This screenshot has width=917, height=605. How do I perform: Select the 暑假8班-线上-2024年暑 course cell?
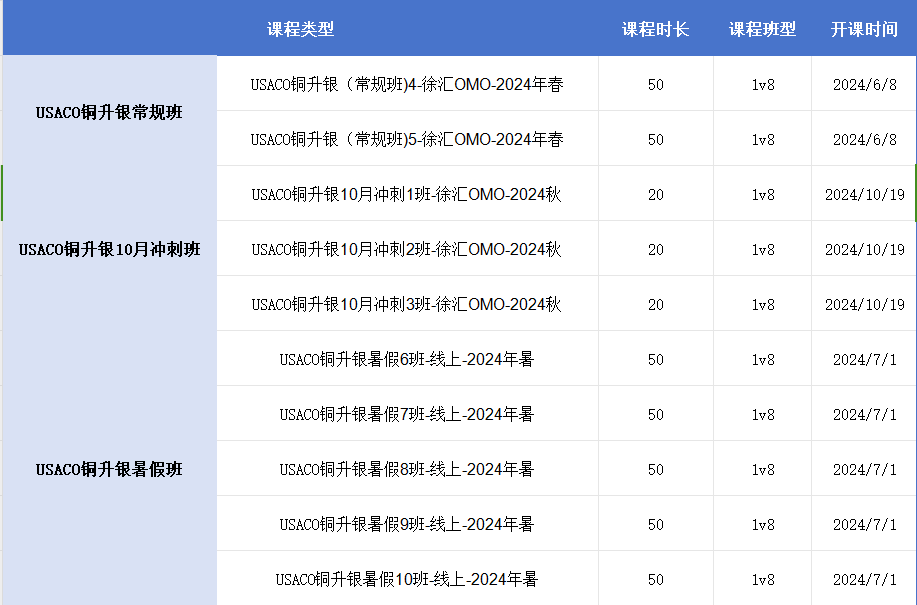[407, 469]
